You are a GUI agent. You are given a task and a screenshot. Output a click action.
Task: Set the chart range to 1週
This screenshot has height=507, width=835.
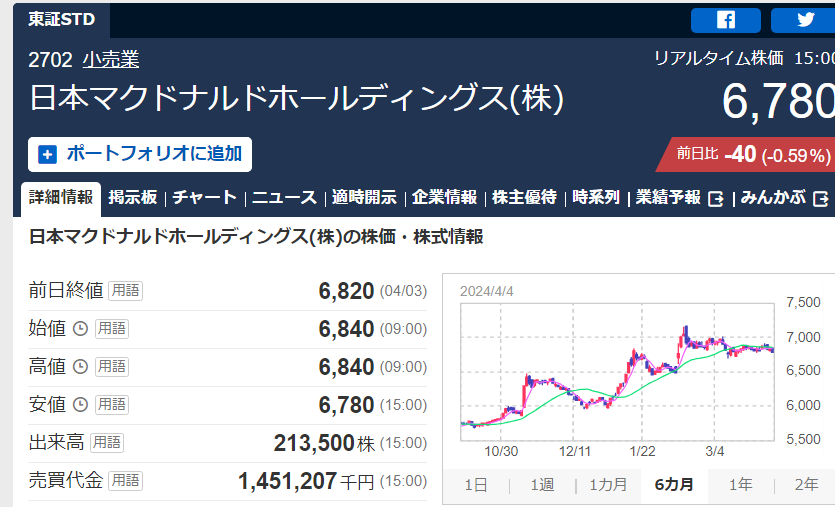(543, 485)
